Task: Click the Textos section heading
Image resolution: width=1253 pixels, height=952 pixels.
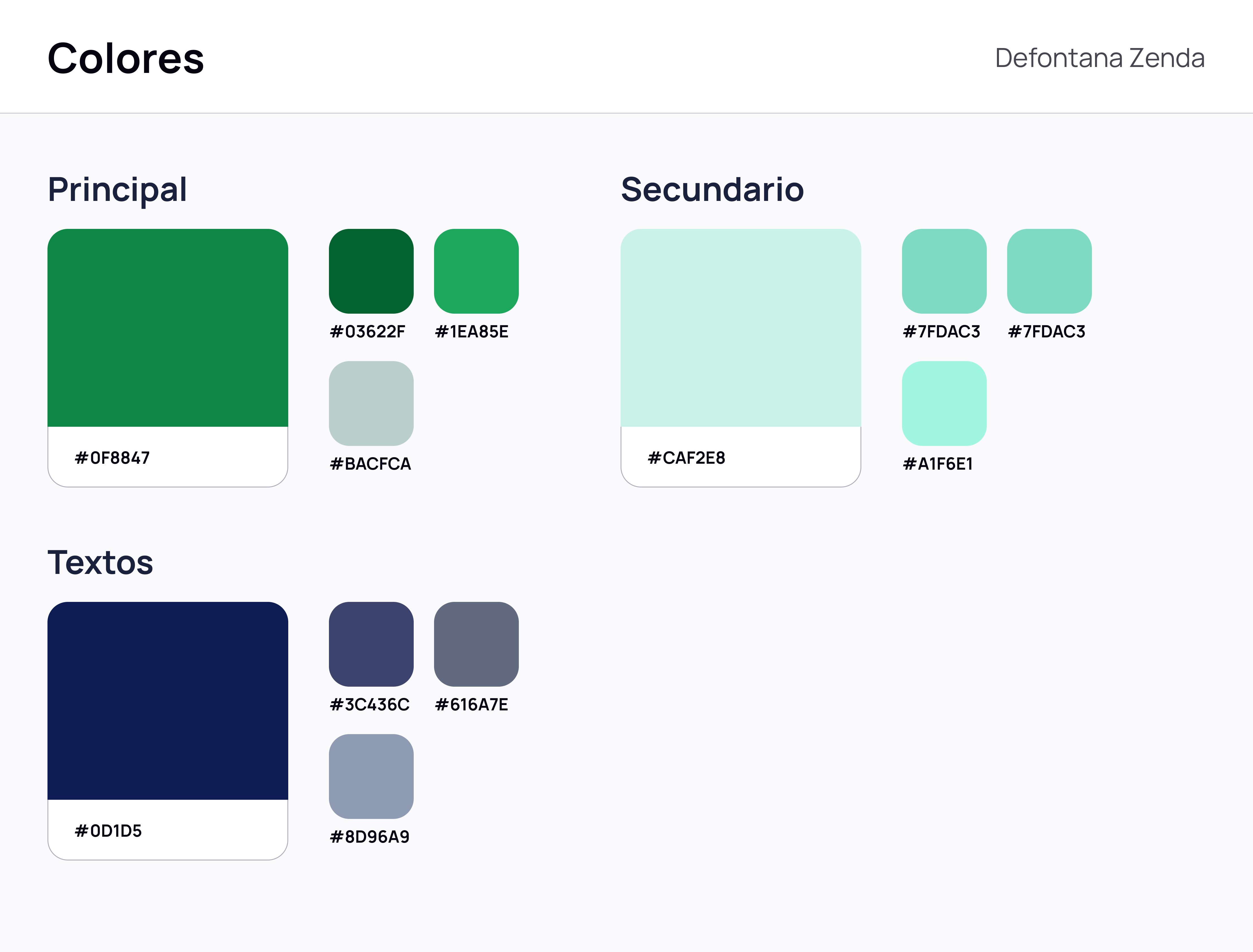Action: [x=100, y=563]
